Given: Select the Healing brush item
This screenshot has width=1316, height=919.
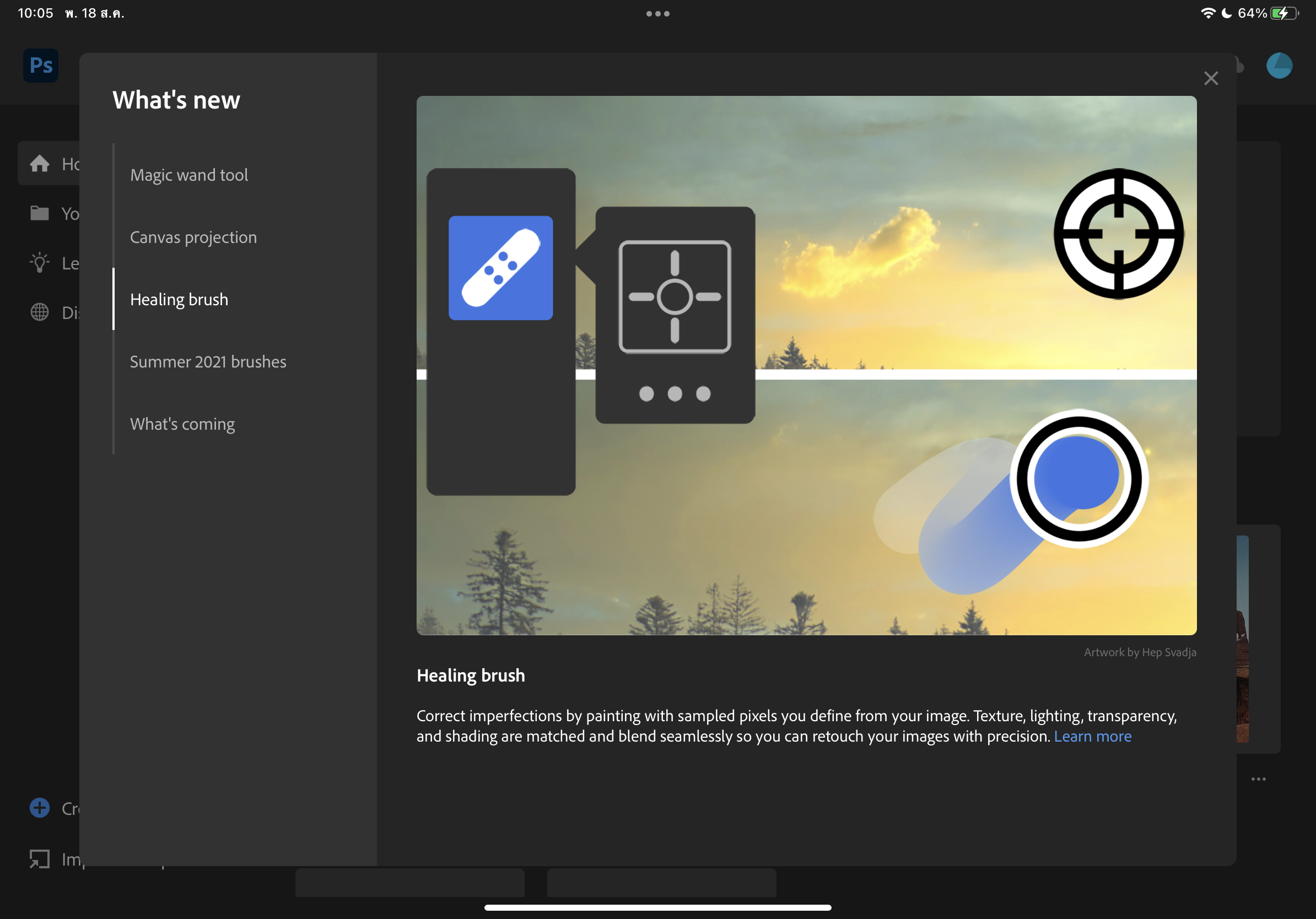Looking at the screenshot, I should (179, 300).
